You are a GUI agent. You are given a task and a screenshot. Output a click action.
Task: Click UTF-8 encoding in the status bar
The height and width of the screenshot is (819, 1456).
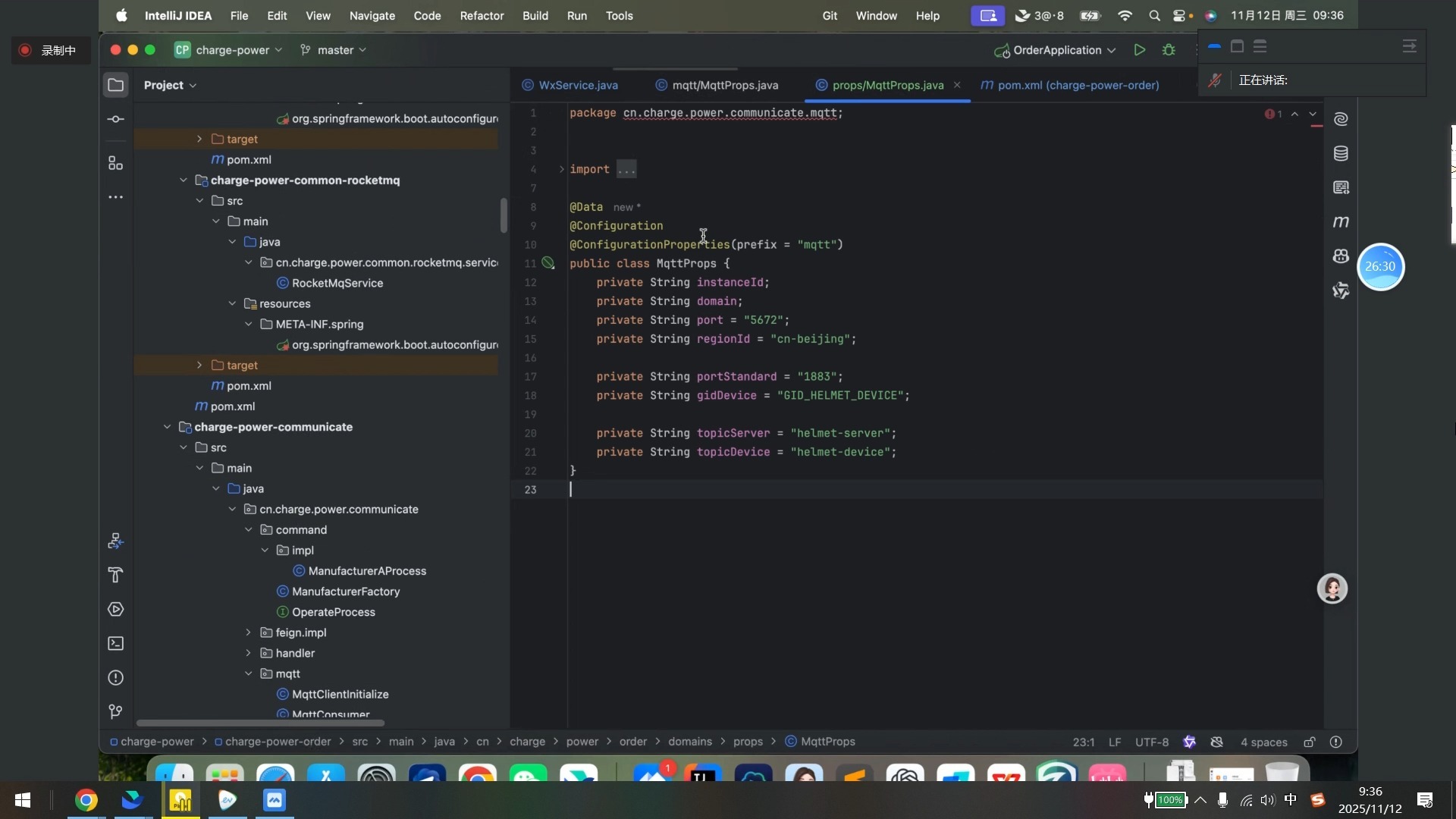click(1151, 742)
